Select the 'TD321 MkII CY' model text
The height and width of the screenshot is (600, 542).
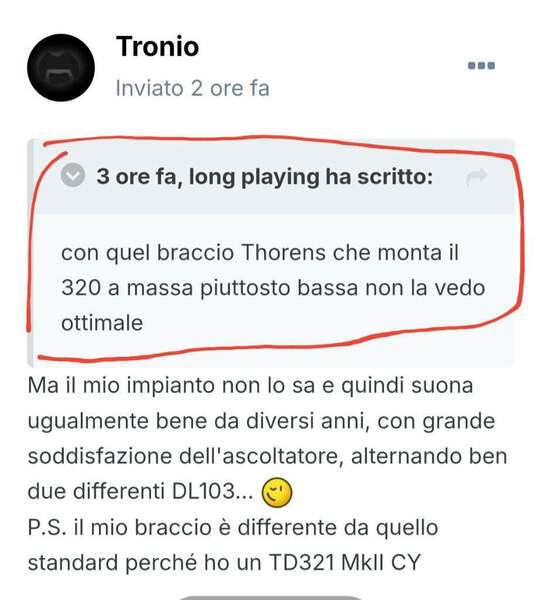pos(345,562)
